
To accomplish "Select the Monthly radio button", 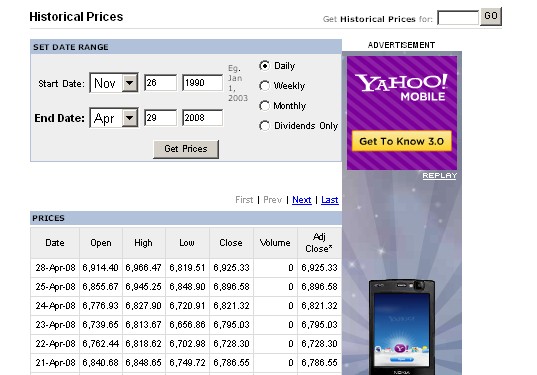I will 264,106.
